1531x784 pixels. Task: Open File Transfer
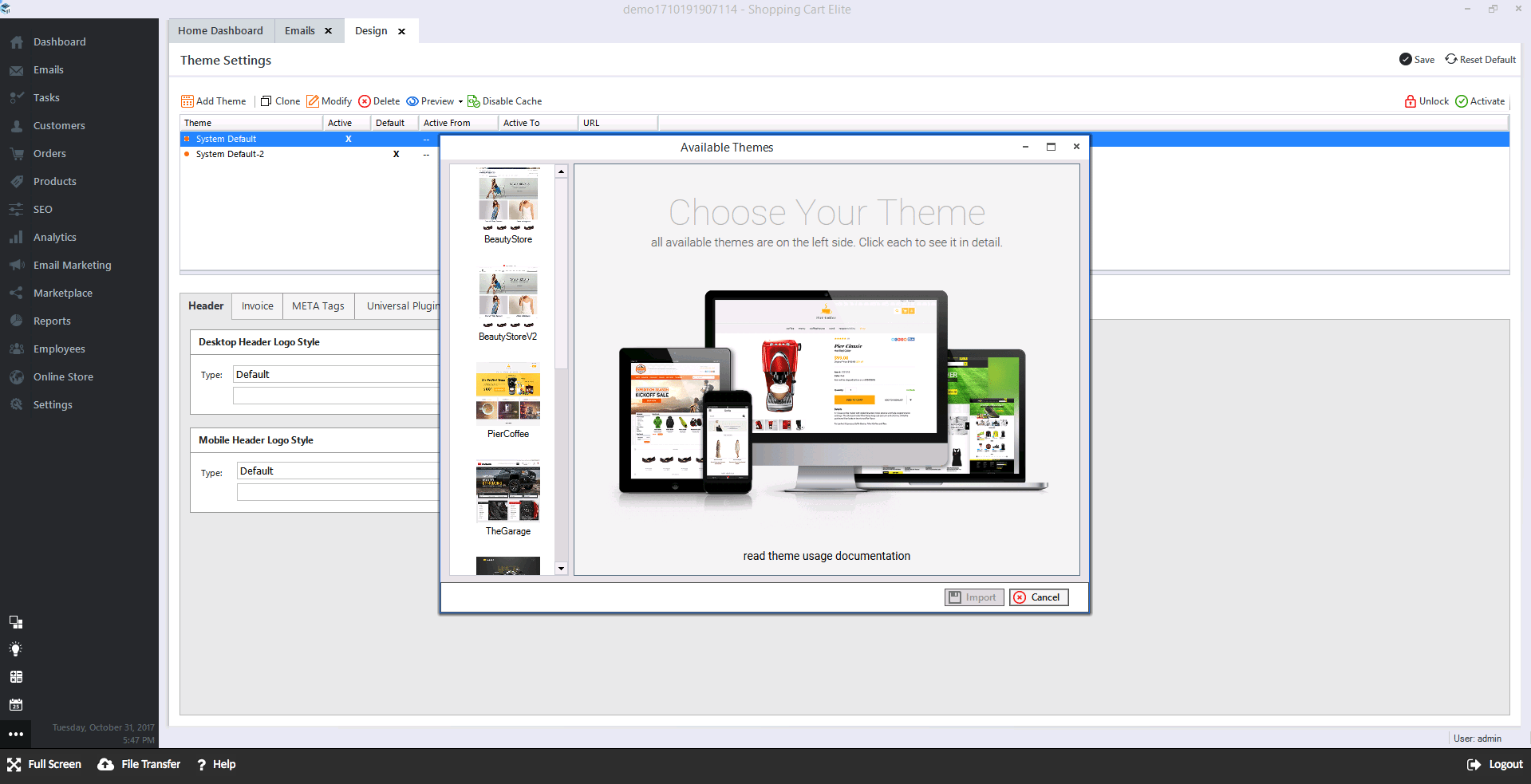coord(140,765)
